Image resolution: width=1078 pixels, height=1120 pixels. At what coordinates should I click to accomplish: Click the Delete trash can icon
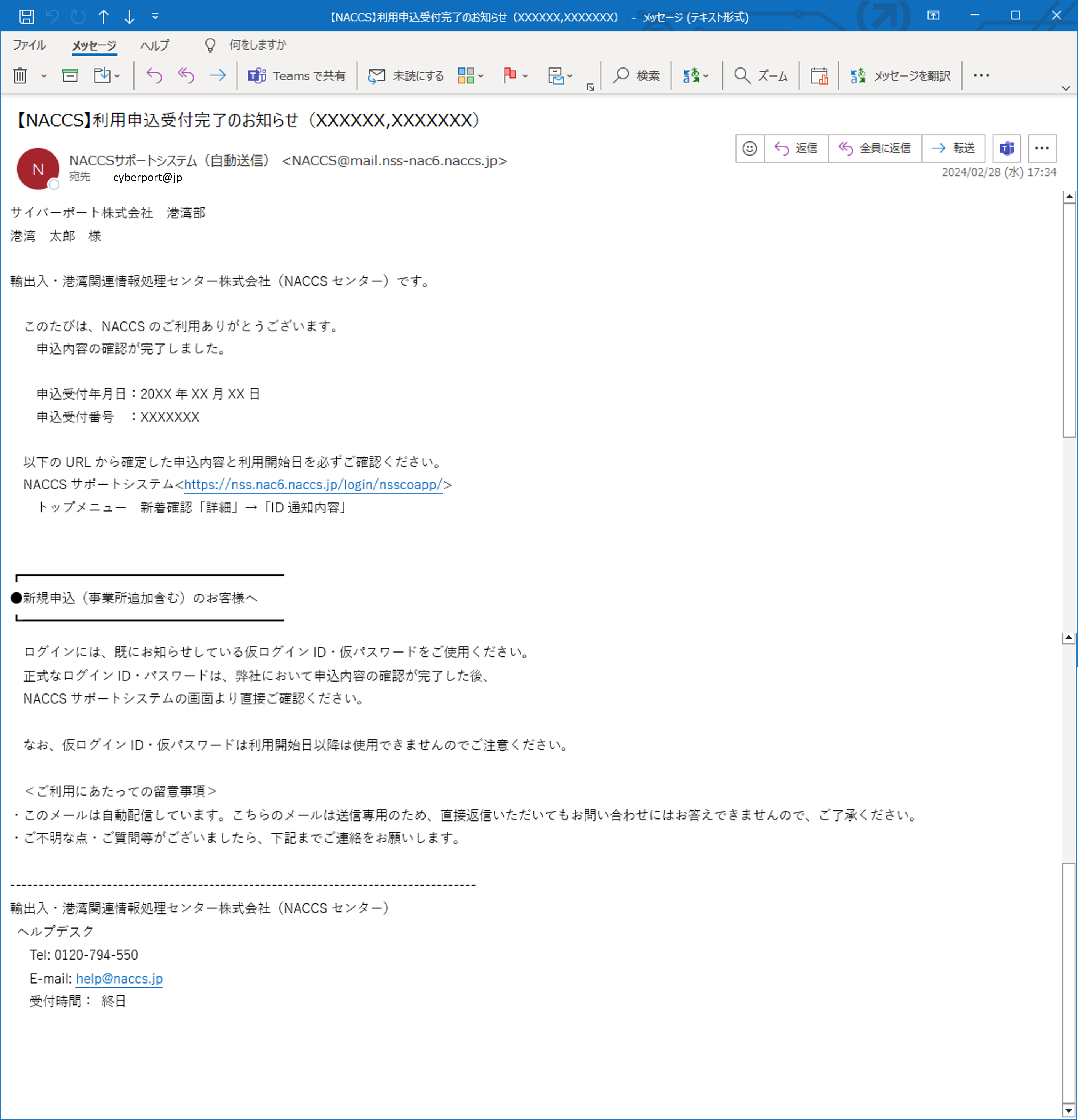20,75
